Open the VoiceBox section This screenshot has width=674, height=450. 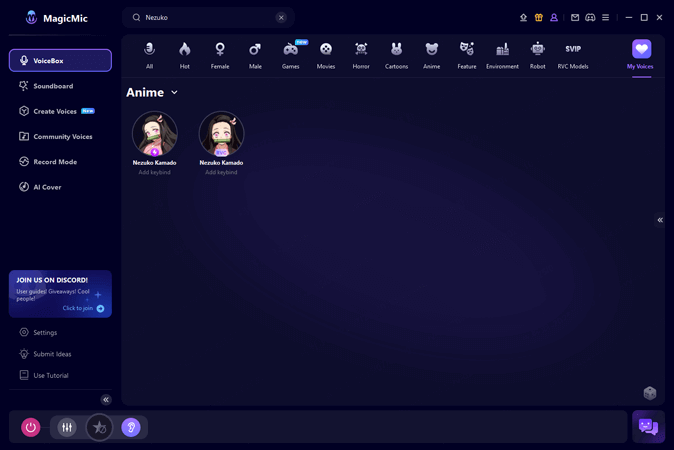(x=60, y=61)
